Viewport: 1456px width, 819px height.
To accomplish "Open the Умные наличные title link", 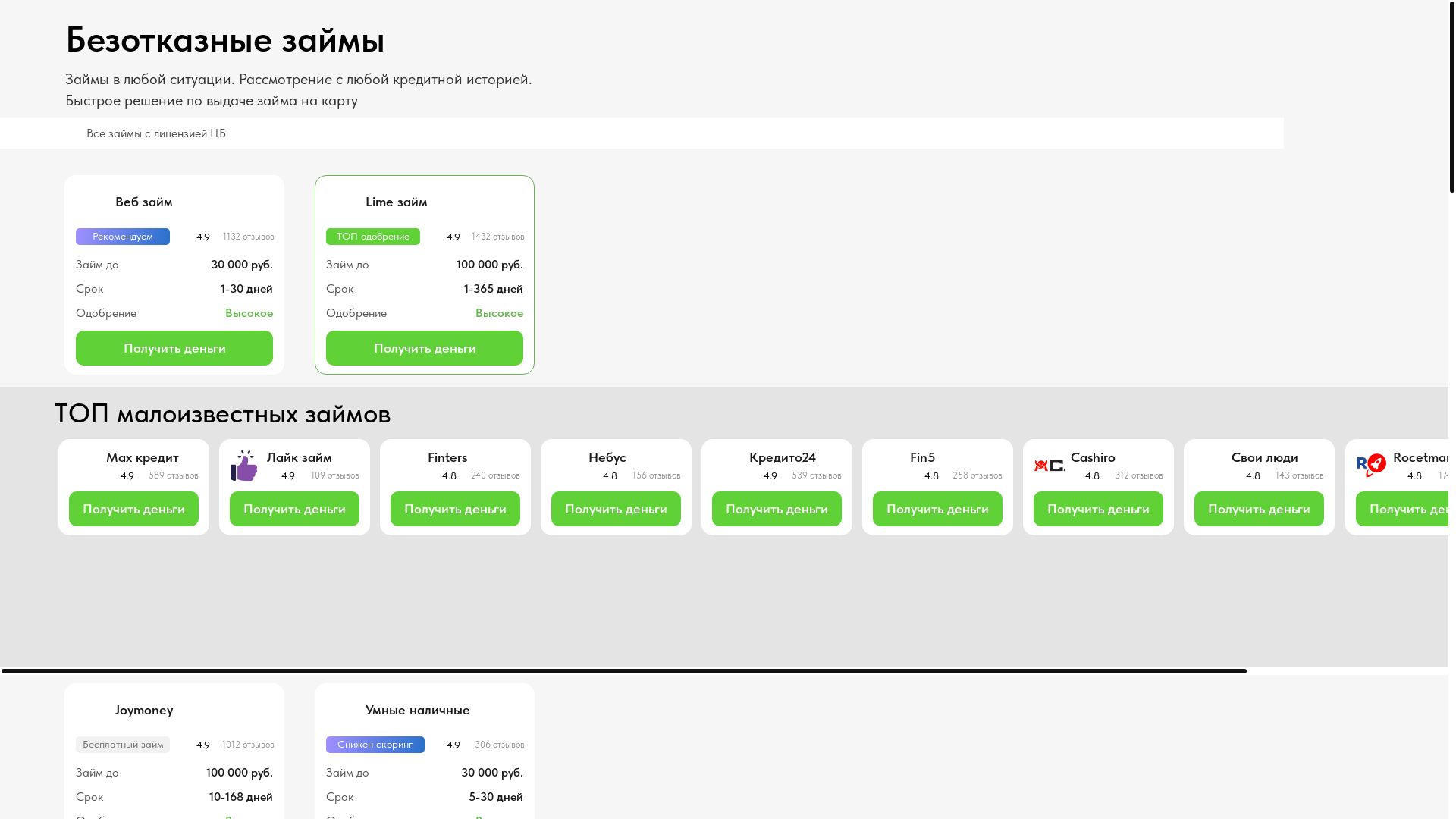I will (x=418, y=710).
